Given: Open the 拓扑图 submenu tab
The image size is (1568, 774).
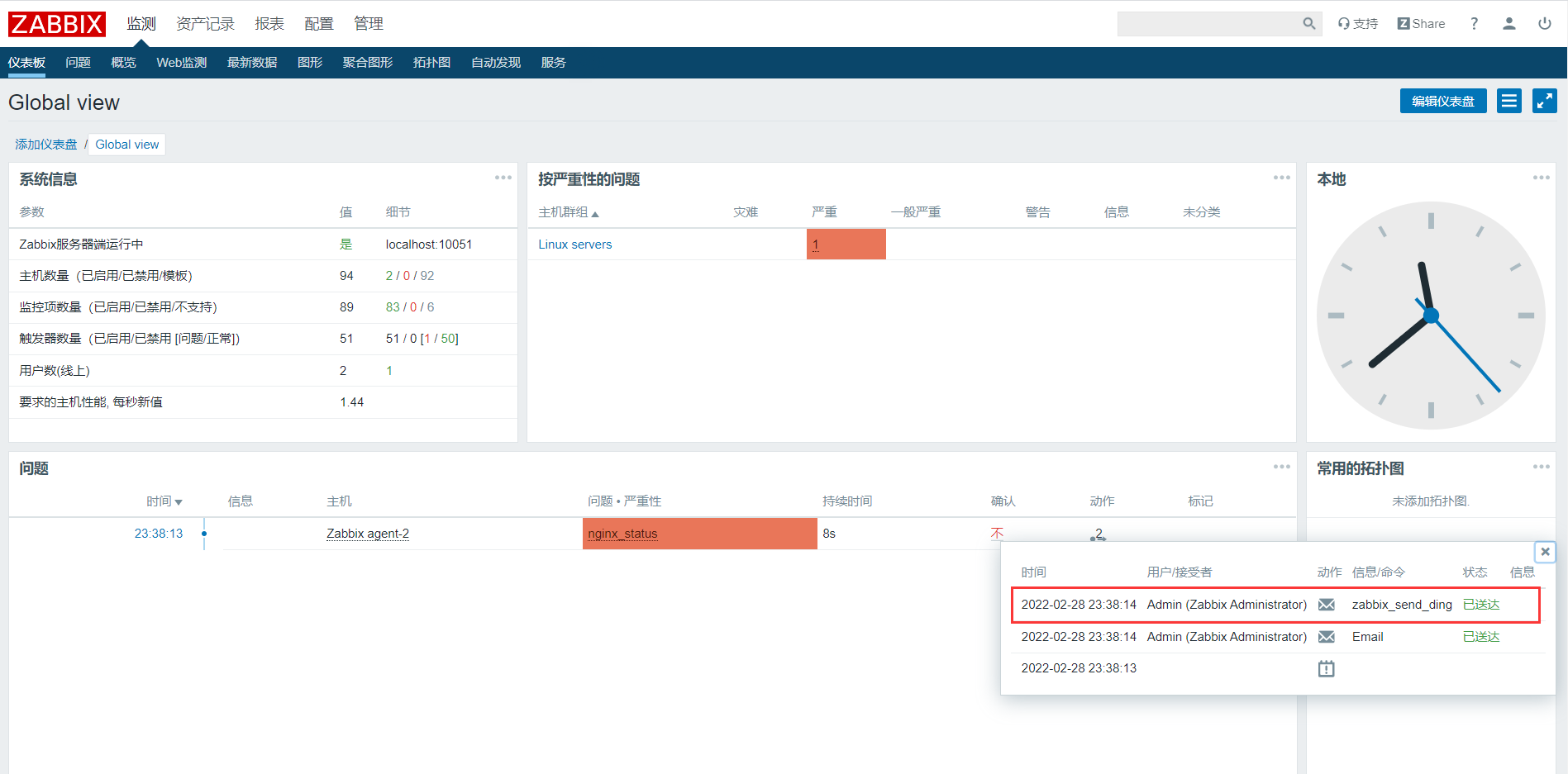Looking at the screenshot, I should (431, 63).
